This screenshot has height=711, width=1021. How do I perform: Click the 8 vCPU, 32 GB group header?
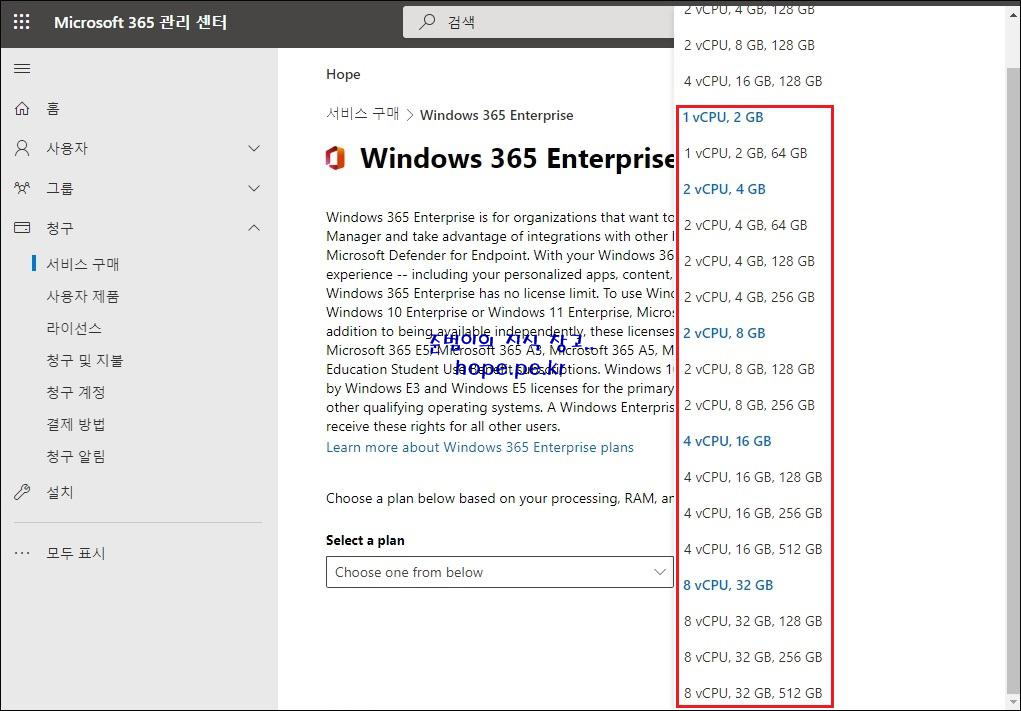729,585
